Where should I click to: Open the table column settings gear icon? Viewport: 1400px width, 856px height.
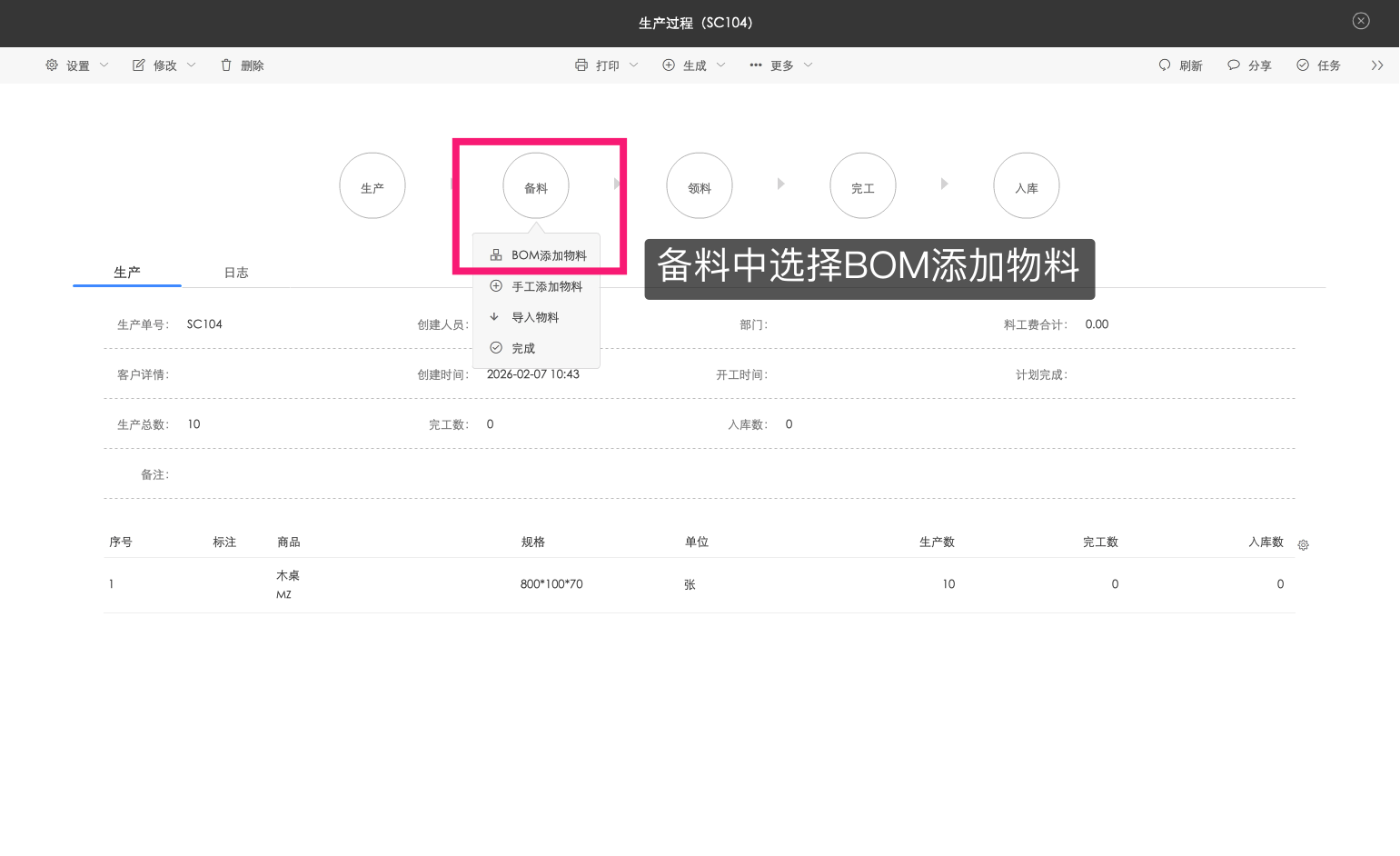click(x=1304, y=543)
